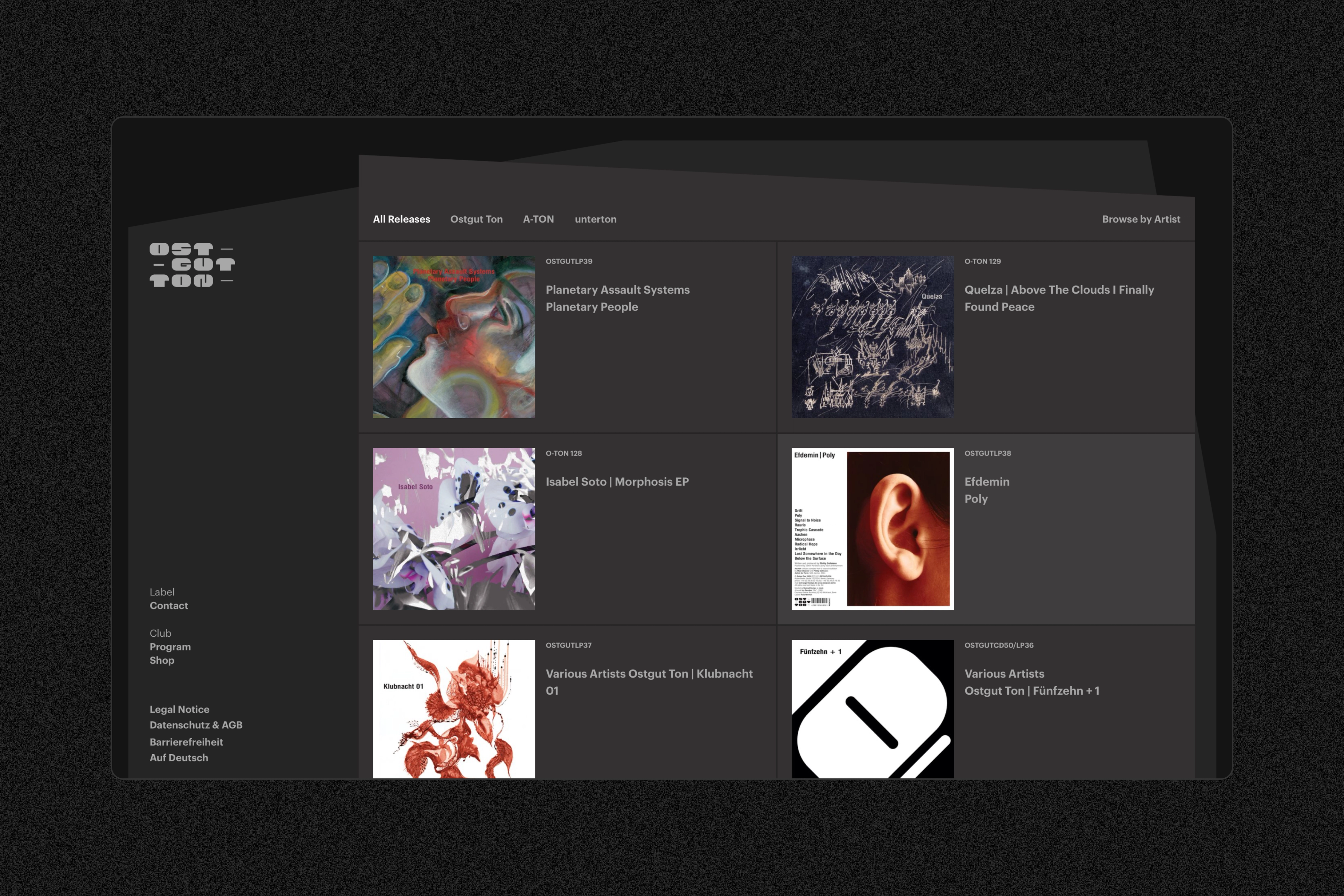The height and width of the screenshot is (896, 1344).
Task: Click the Label heading in sidebar
Action: point(162,592)
